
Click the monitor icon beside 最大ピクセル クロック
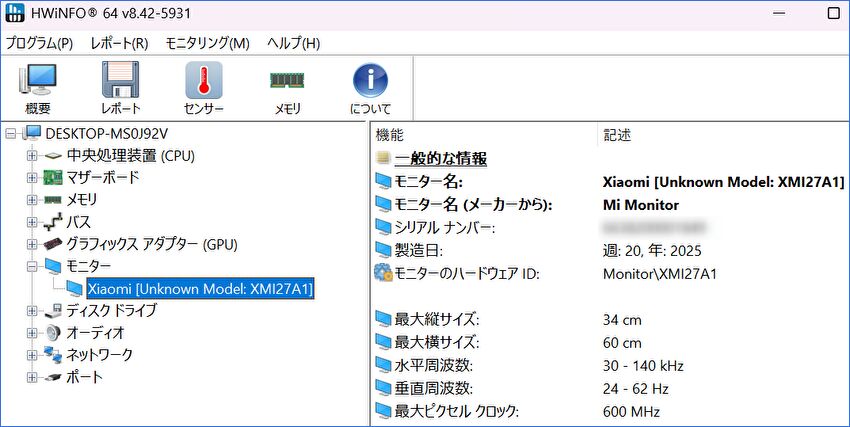point(383,411)
